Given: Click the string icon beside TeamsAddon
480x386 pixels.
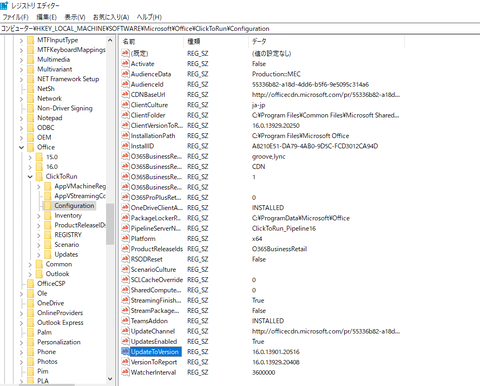Looking at the screenshot, I should point(125,321).
